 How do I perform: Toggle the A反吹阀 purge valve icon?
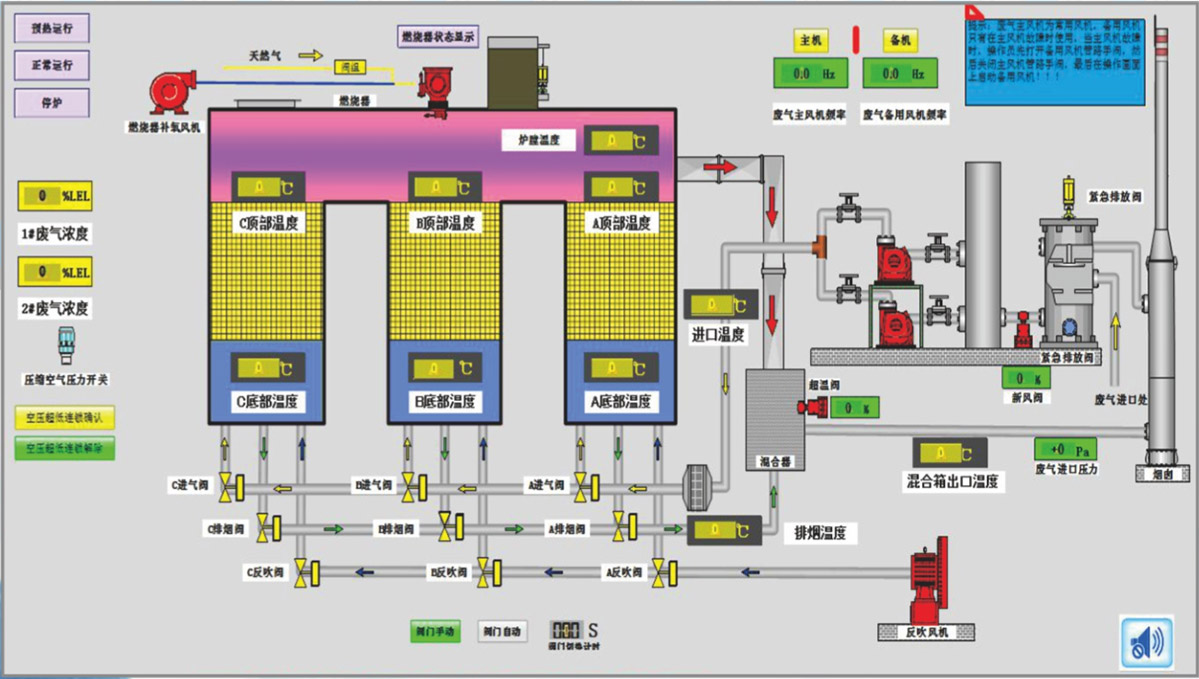(x=664, y=573)
